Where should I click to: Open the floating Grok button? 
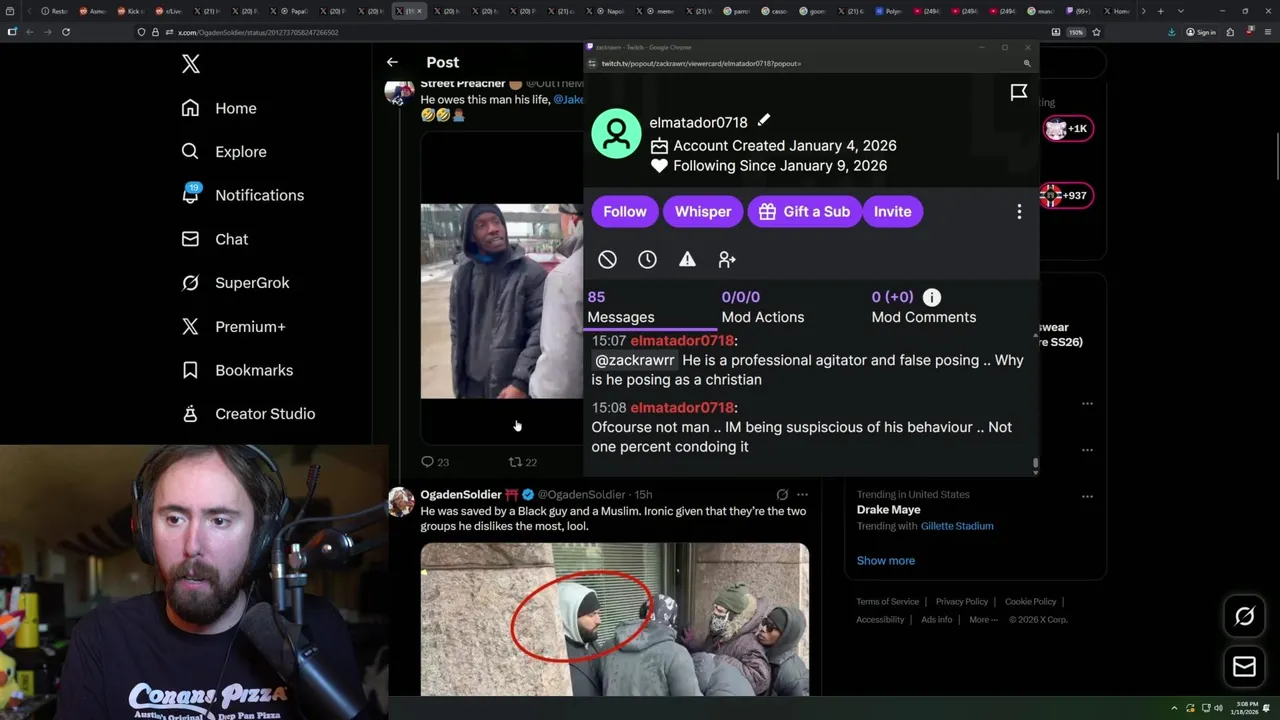1244,617
